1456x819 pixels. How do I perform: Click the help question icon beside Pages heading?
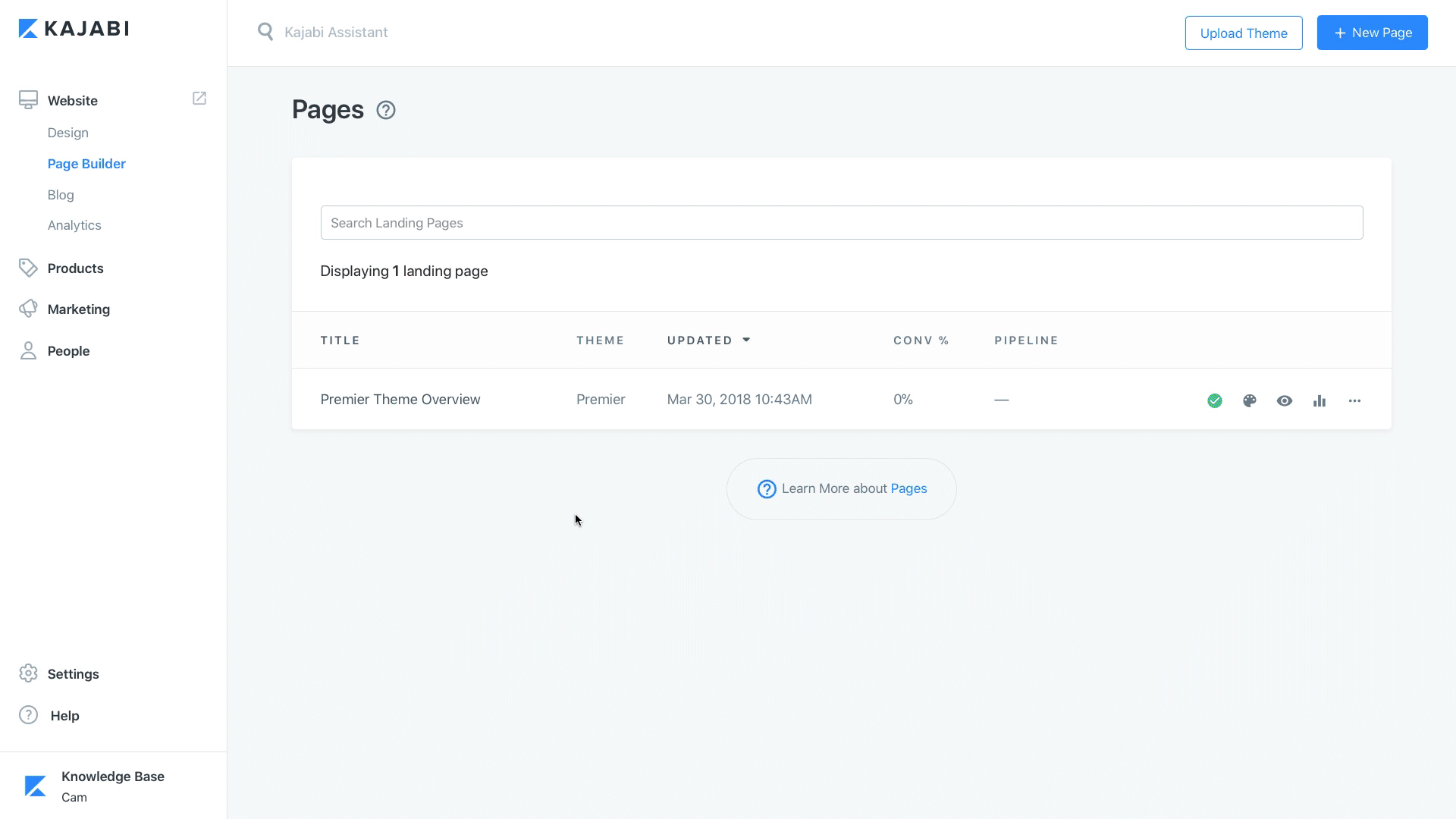pyautogui.click(x=386, y=110)
